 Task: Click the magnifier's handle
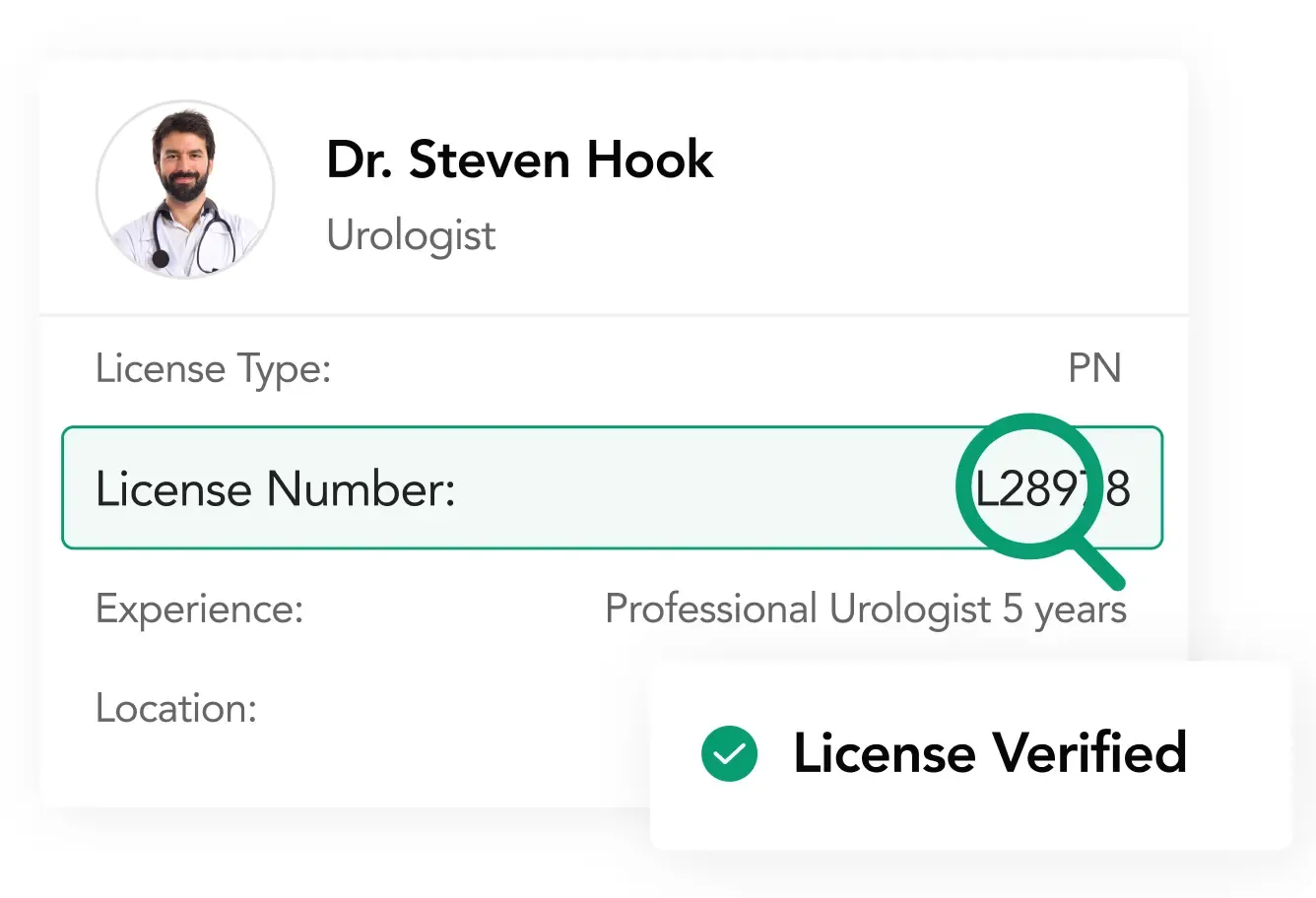1099,566
